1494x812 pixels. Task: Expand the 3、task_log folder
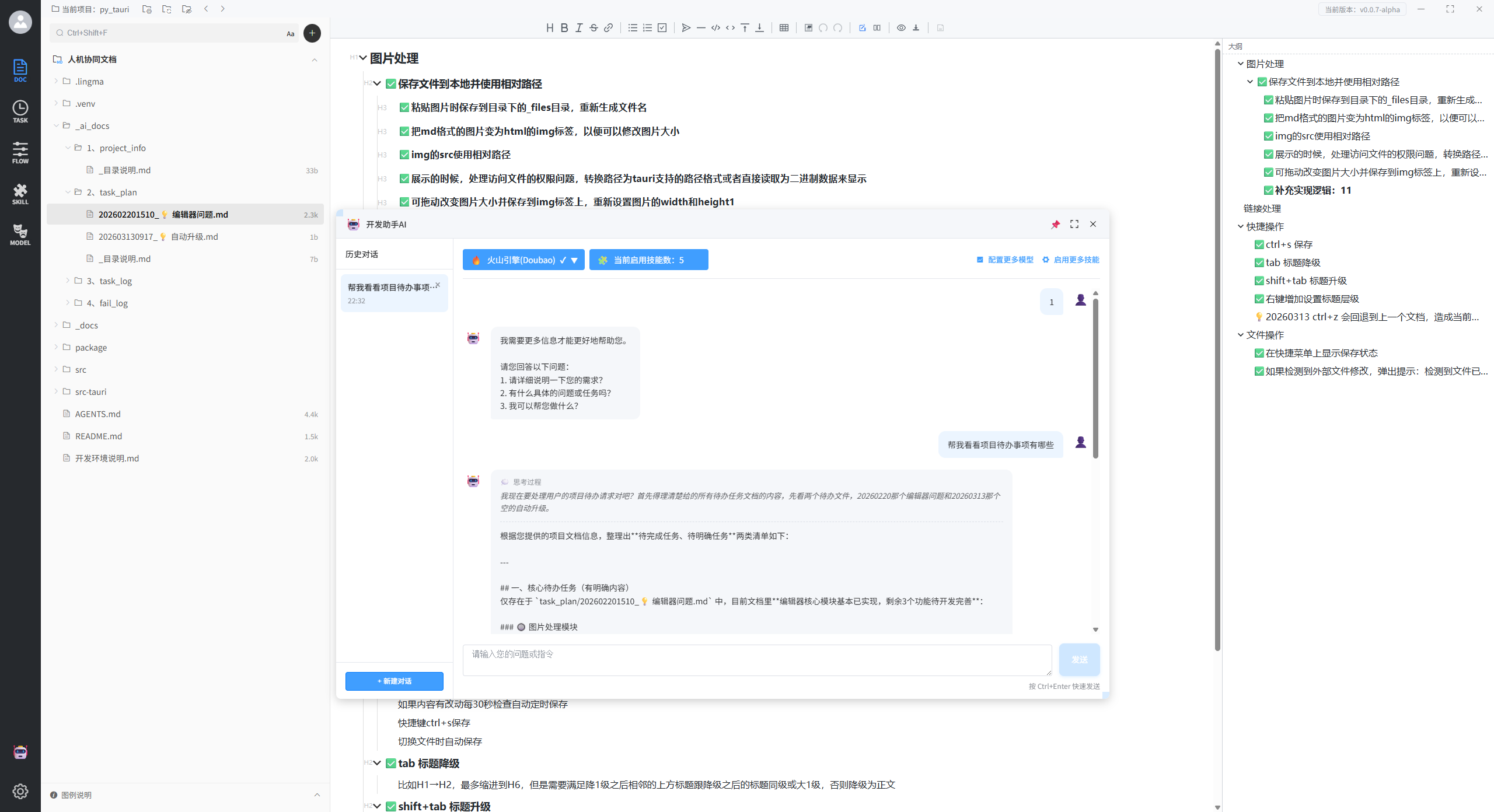coord(68,281)
